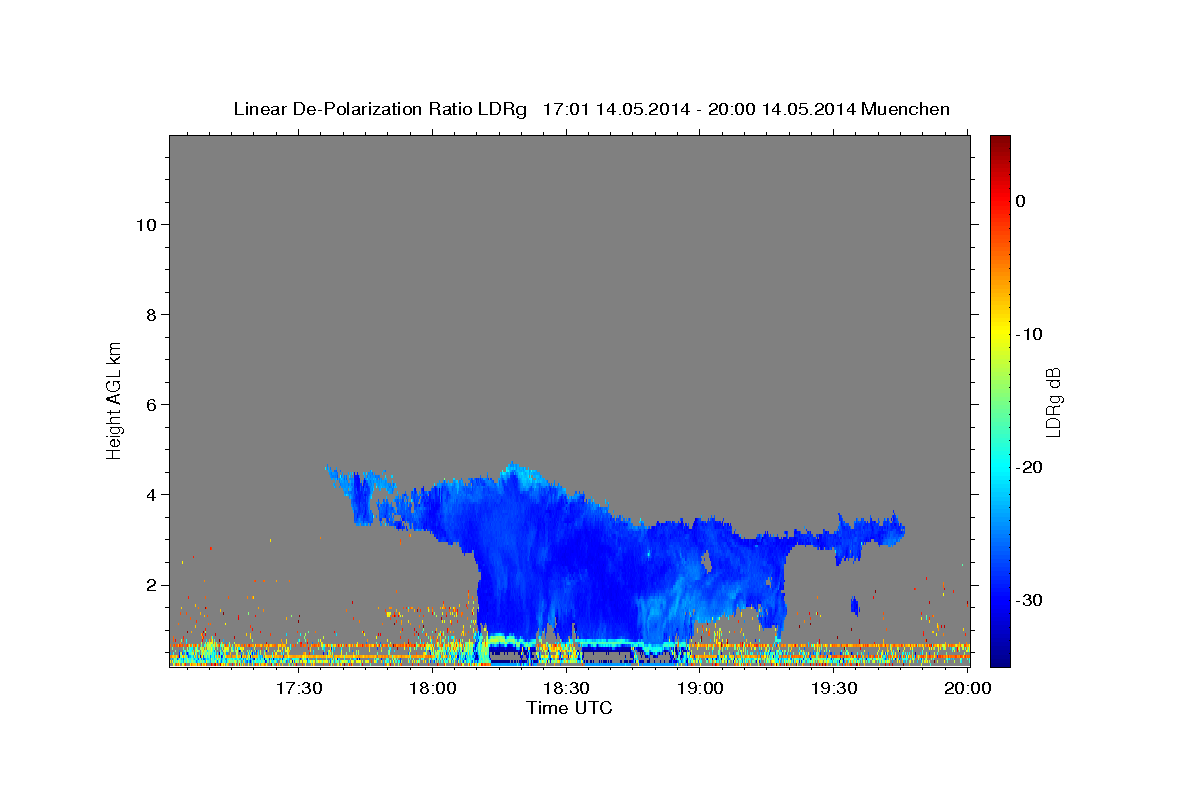The image size is (1200, 800).
Task: Click the dark red top of the colorbar
Action: click(x=1000, y=143)
